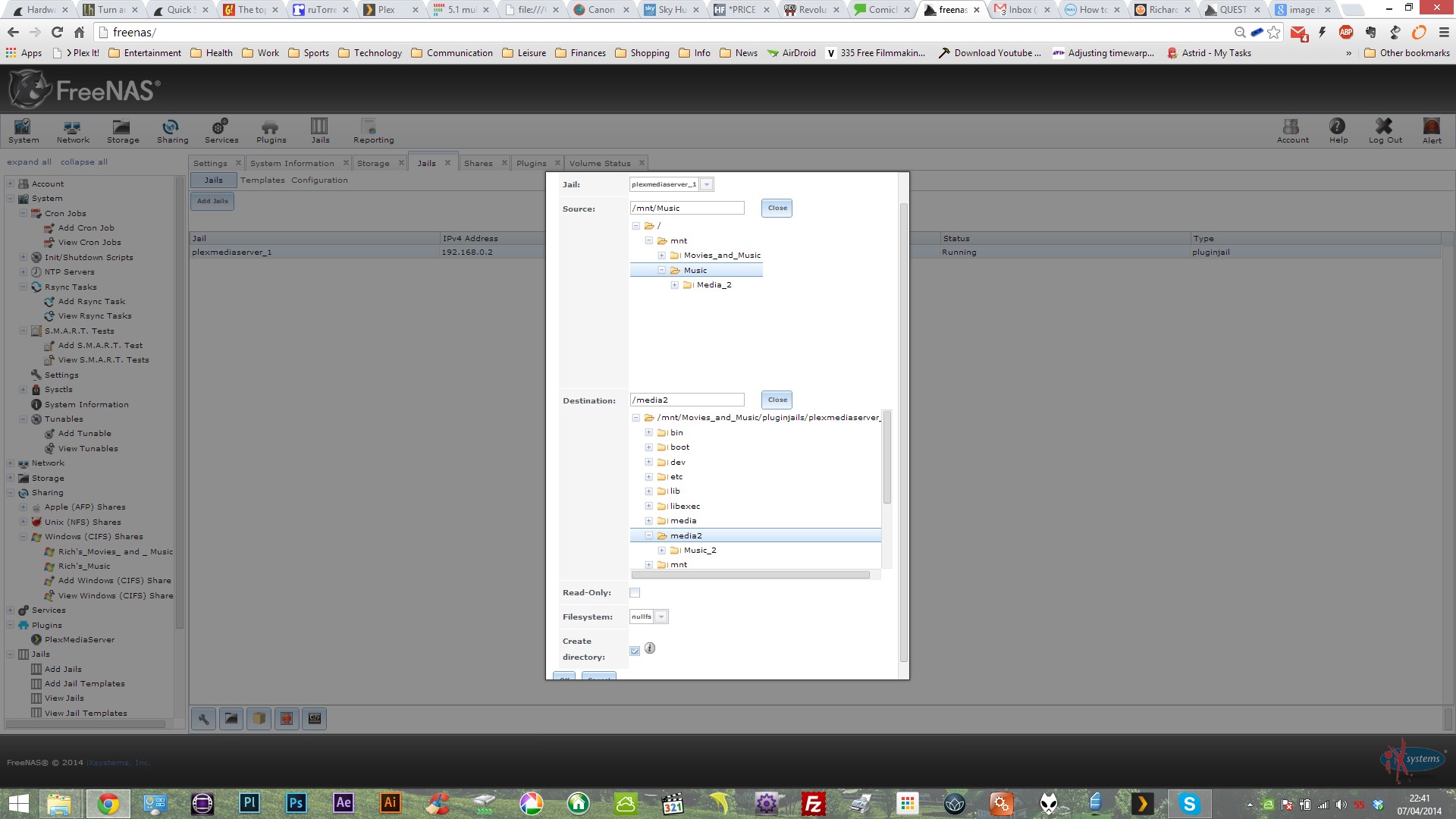The height and width of the screenshot is (819, 1456).
Task: Click the Windows Start button
Action: pos(18,804)
